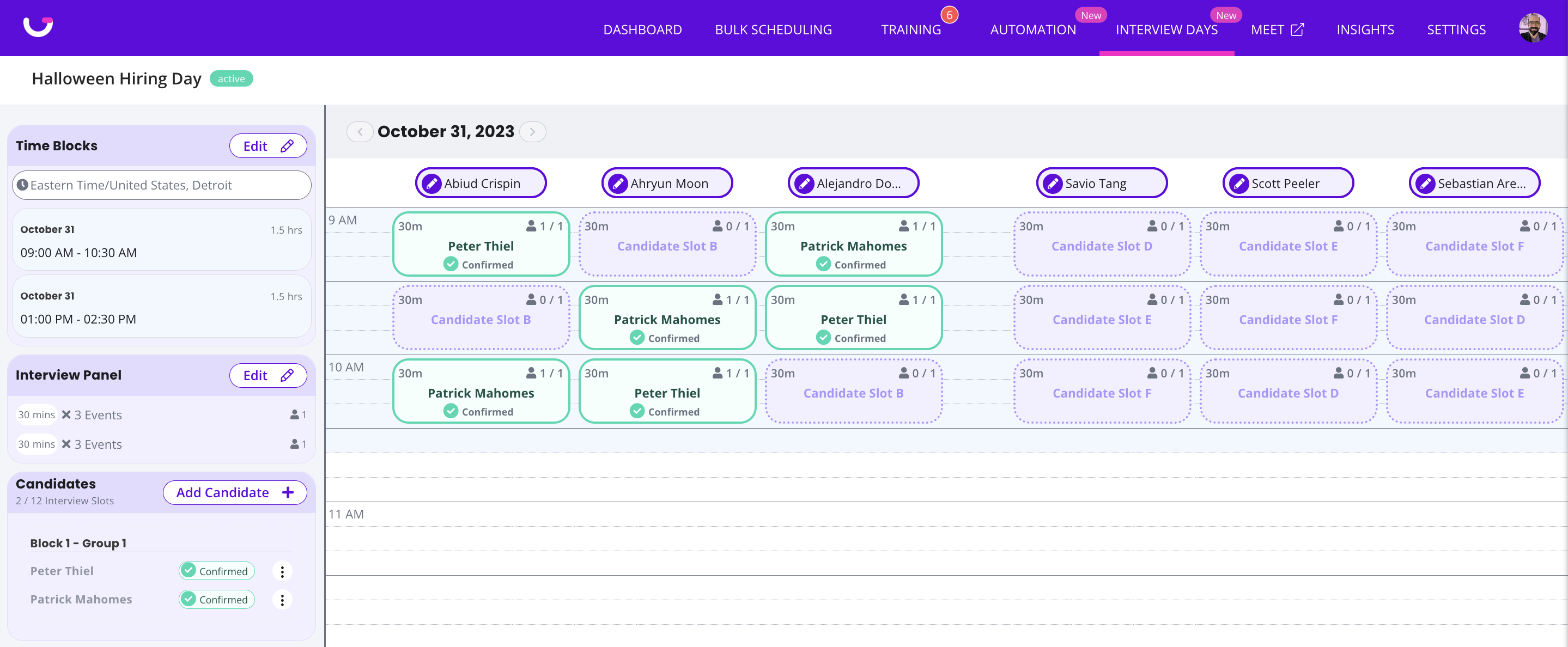Go to next day arrow
The height and width of the screenshot is (647, 1568).
533,131
